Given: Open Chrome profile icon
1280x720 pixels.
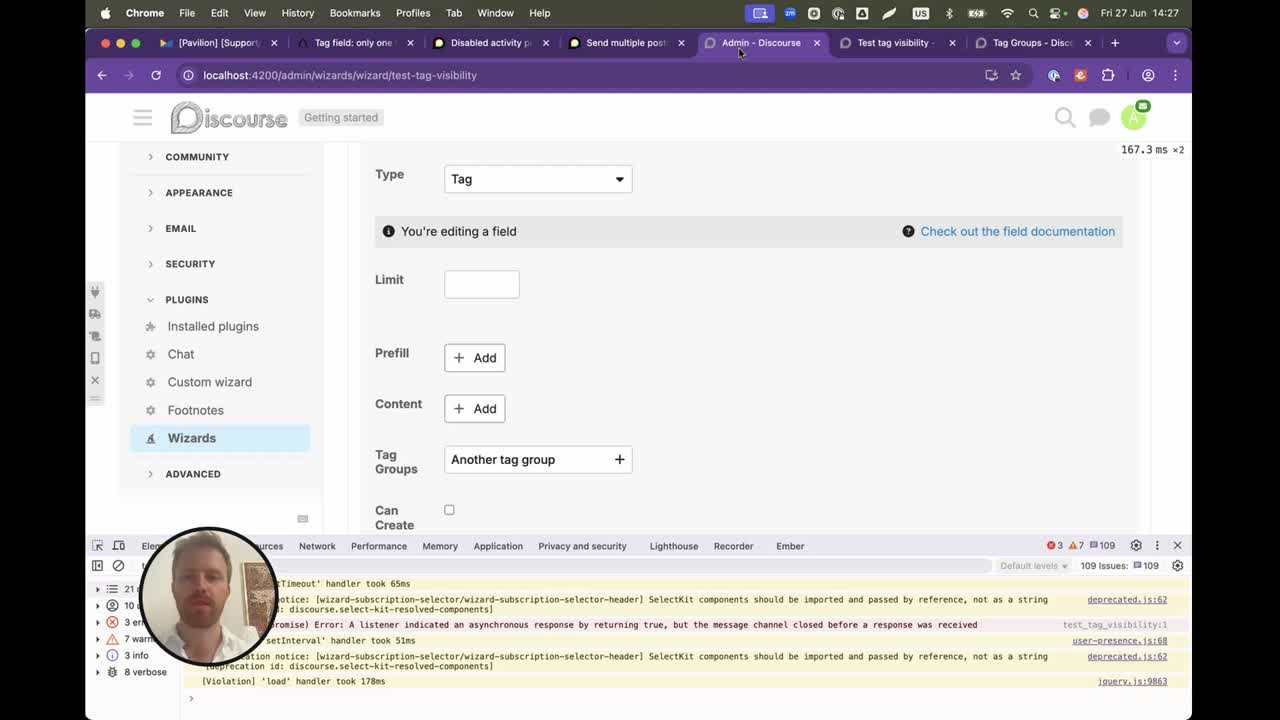Looking at the screenshot, I should (1148, 75).
